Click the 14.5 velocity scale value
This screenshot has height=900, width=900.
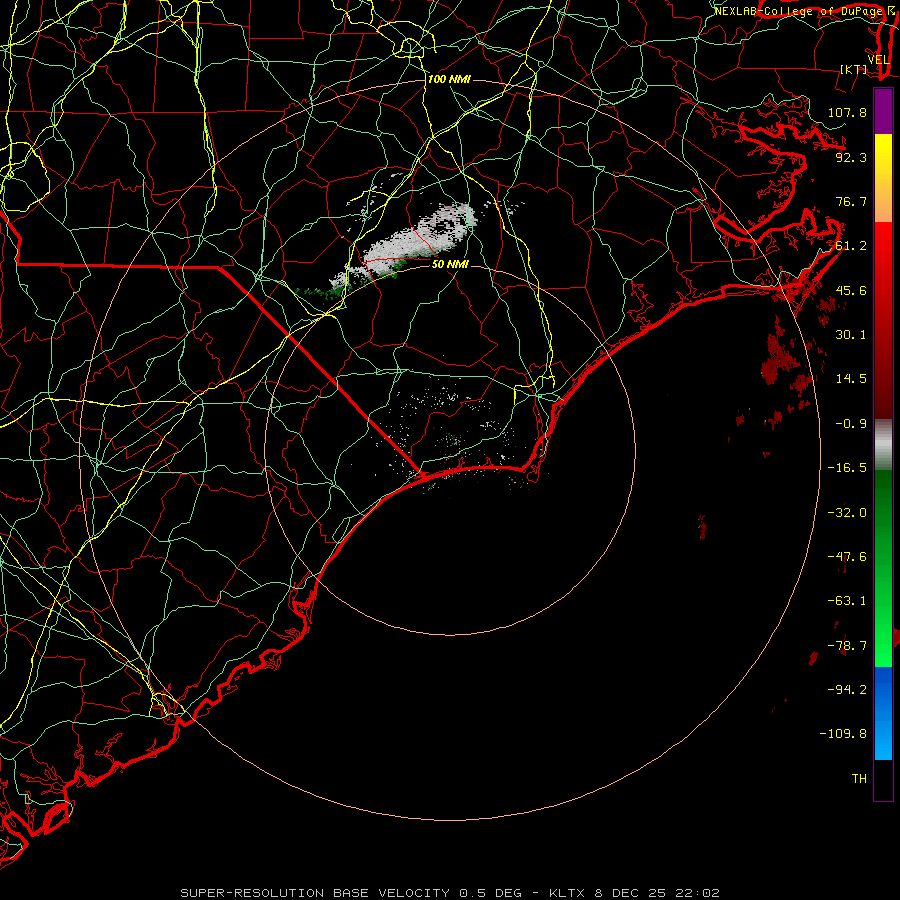pos(851,379)
